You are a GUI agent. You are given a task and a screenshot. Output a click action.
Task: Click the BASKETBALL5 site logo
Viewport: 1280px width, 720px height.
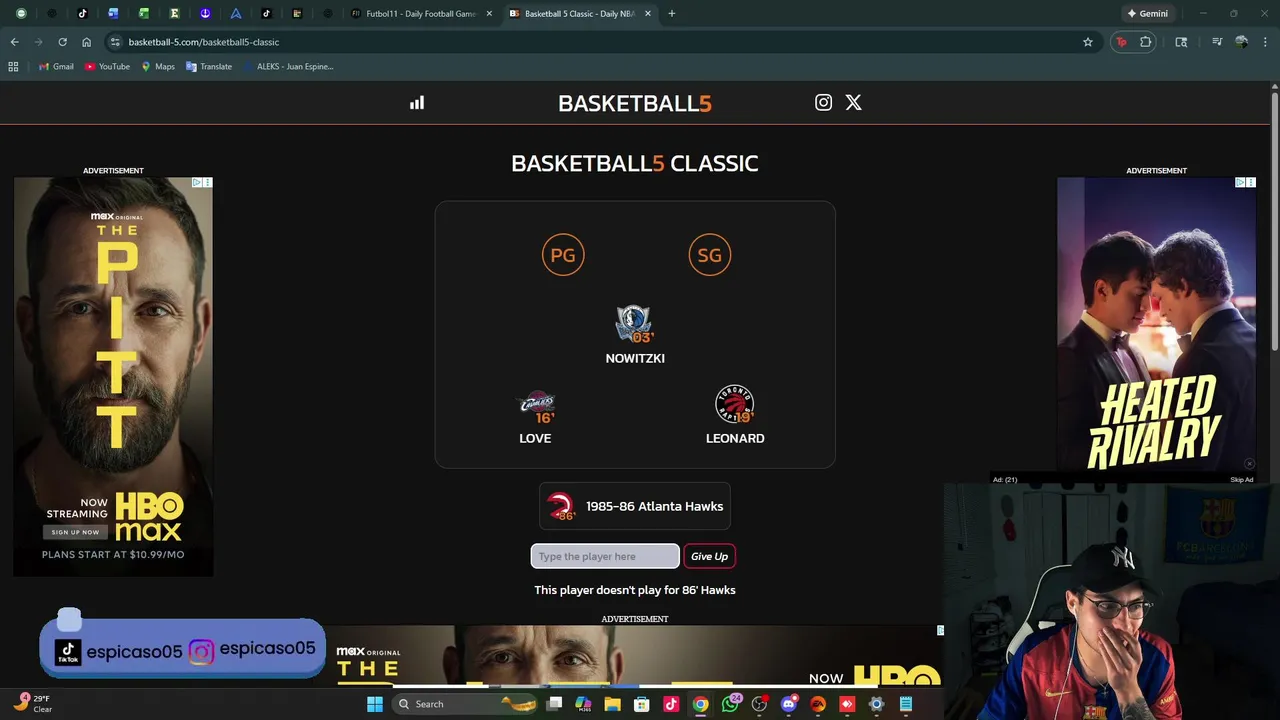(635, 103)
